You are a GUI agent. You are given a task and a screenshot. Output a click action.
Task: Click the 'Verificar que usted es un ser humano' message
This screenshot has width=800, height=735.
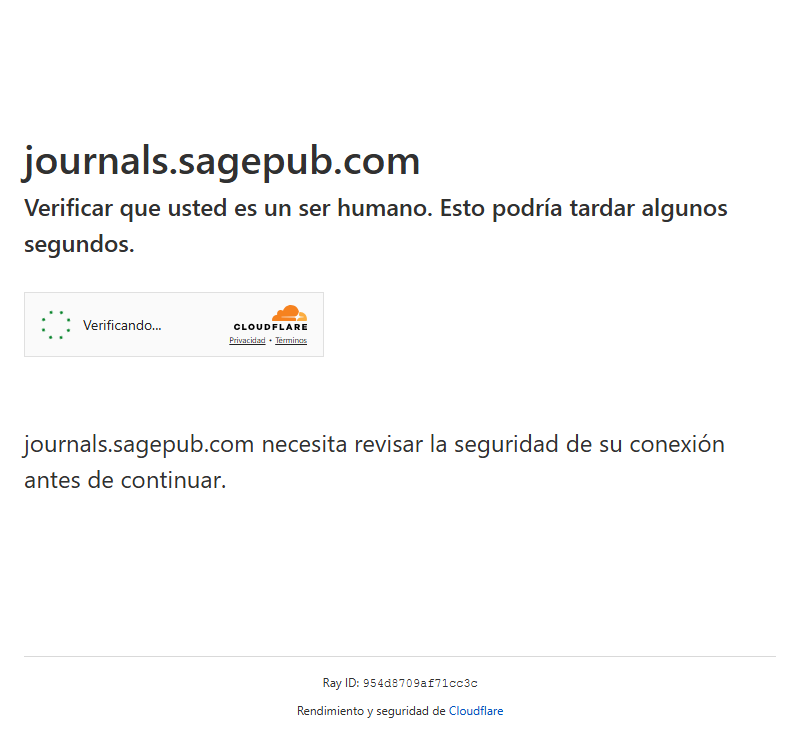pos(376,226)
